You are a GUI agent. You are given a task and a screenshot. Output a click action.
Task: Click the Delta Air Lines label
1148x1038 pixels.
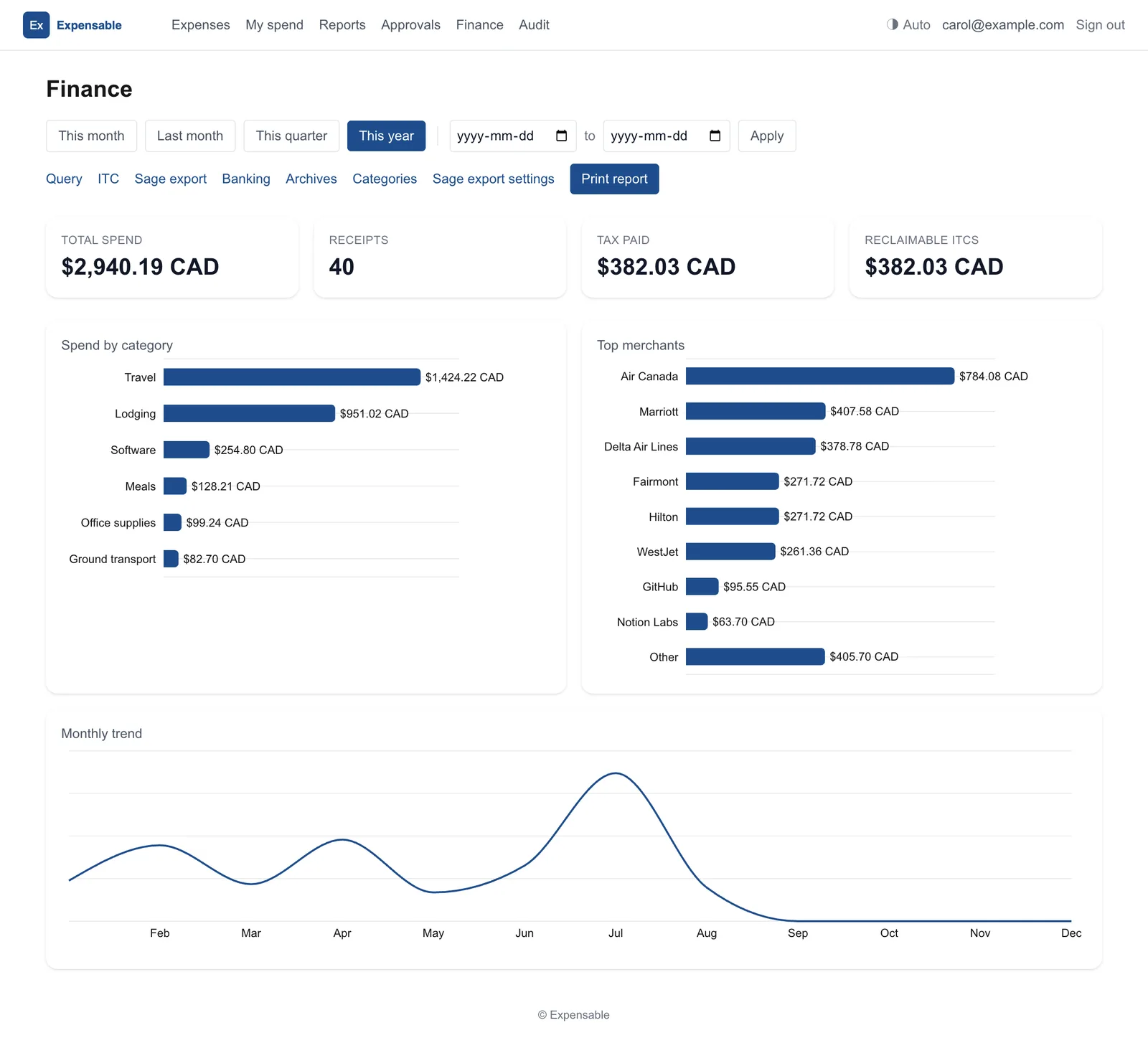[641, 446]
